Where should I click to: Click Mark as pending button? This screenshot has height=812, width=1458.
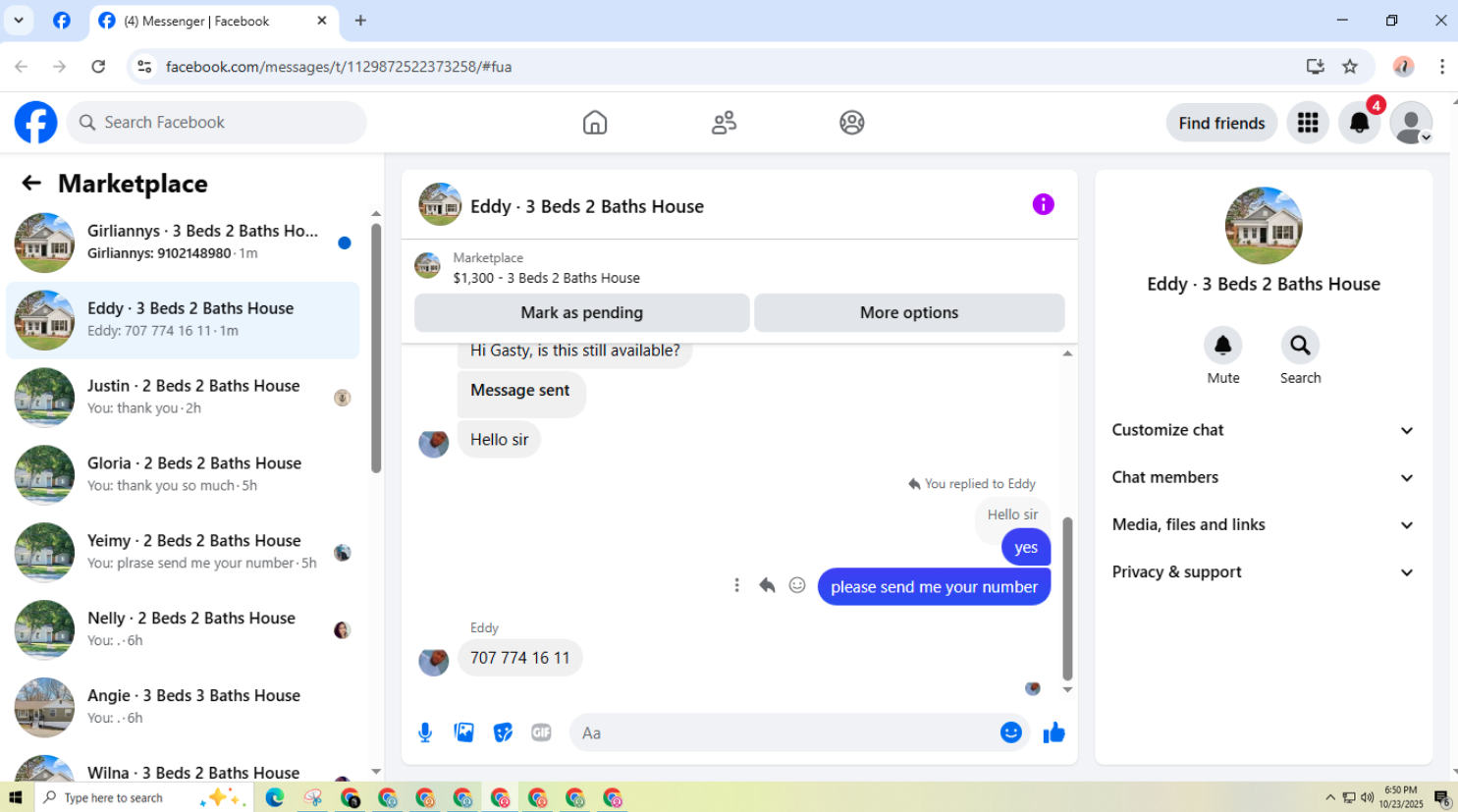click(x=582, y=313)
